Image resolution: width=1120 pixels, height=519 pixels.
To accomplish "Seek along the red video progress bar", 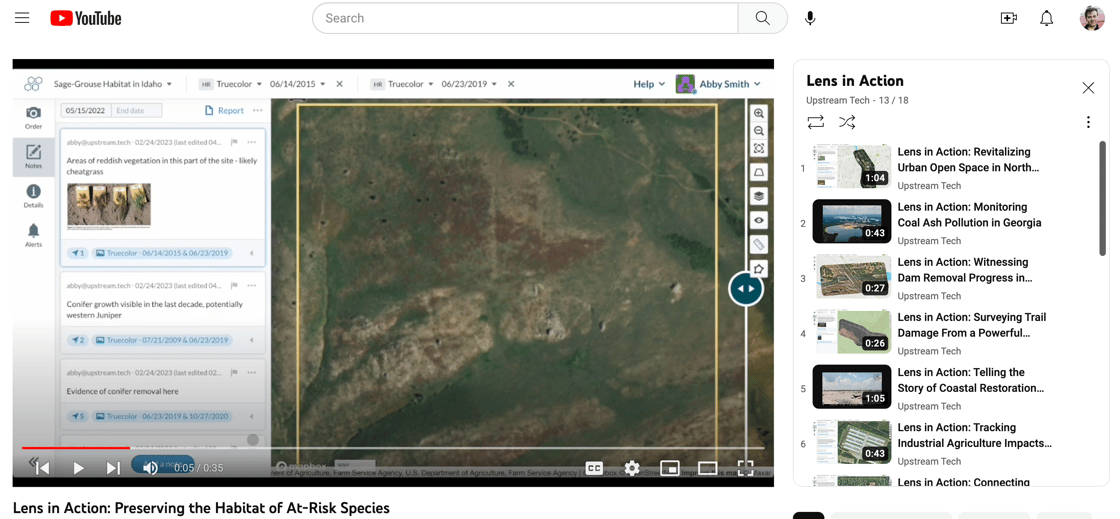I will [x=393, y=448].
